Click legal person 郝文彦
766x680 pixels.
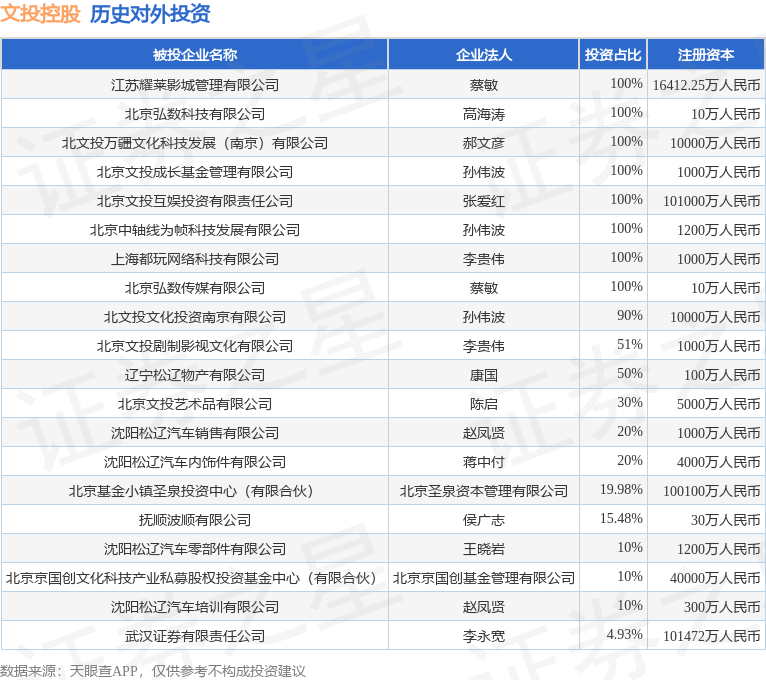tap(484, 143)
